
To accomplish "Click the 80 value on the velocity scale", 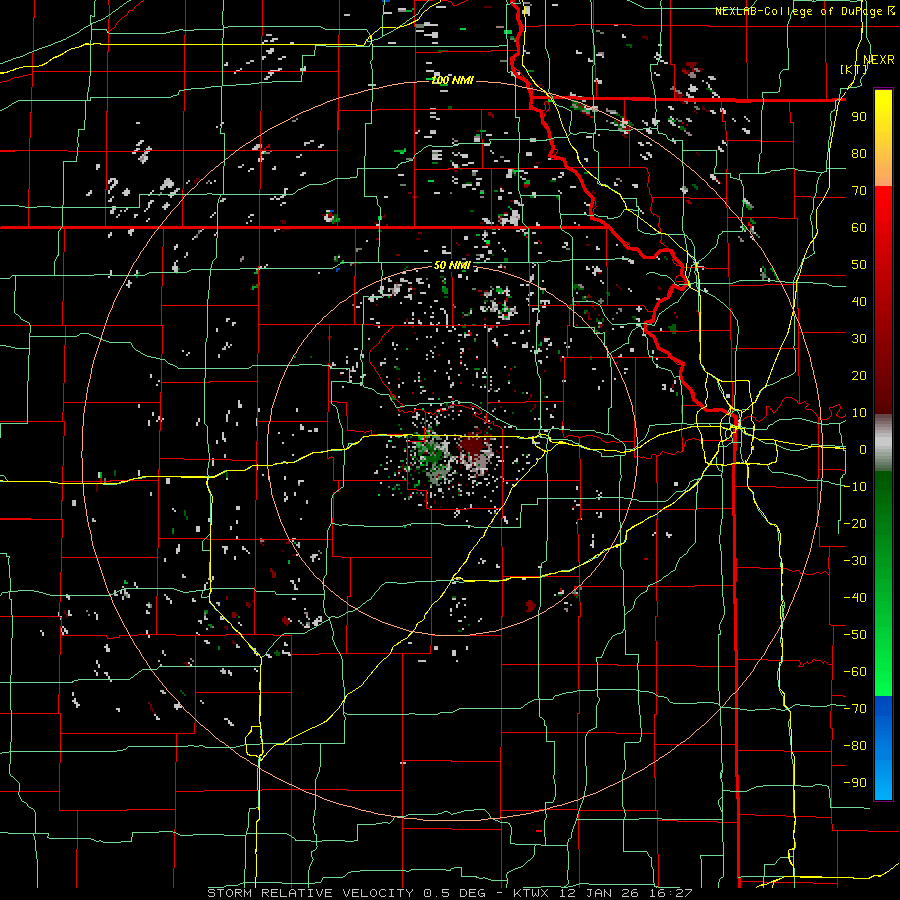I will tap(859, 154).
